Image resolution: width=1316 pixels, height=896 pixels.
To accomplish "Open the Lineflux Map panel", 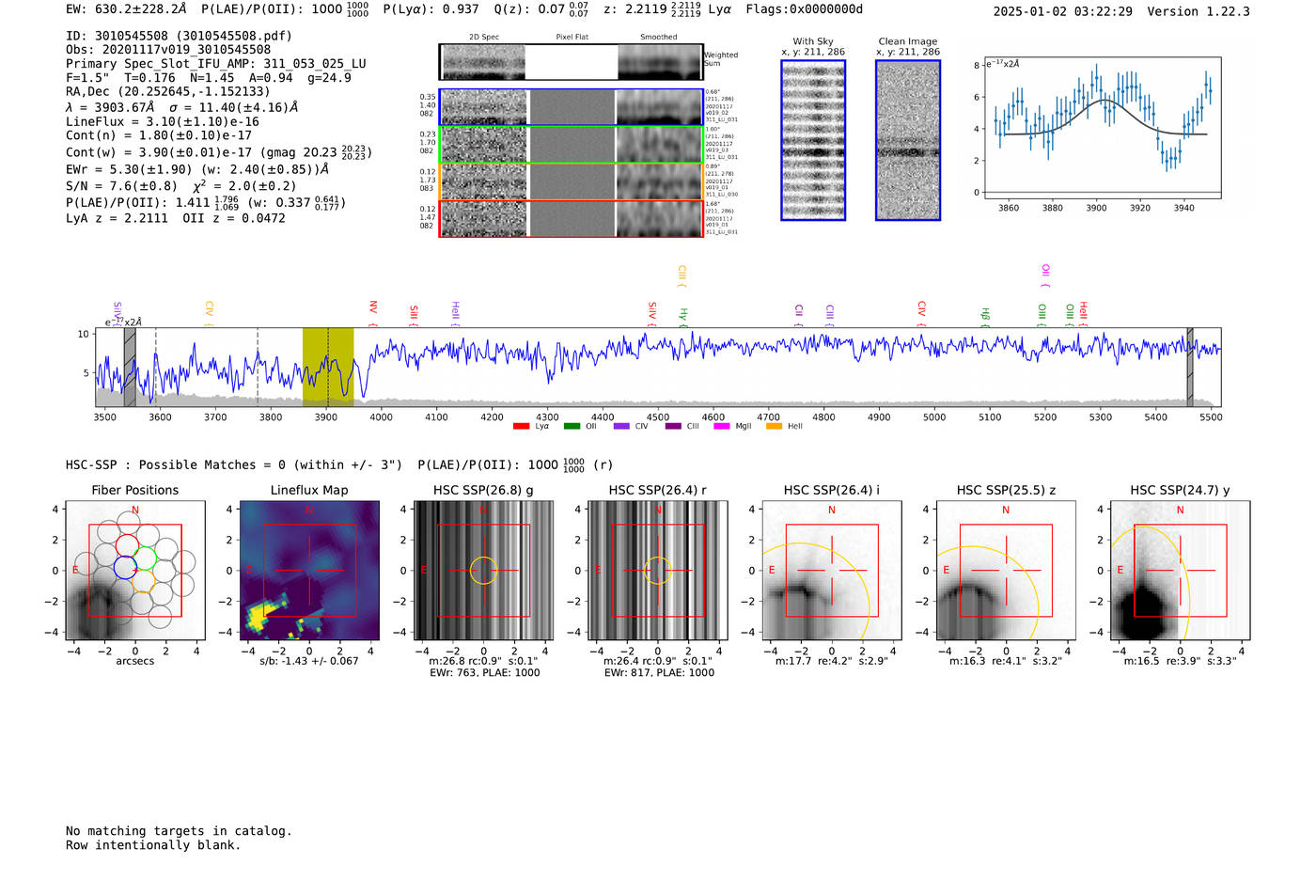I will (309, 571).
